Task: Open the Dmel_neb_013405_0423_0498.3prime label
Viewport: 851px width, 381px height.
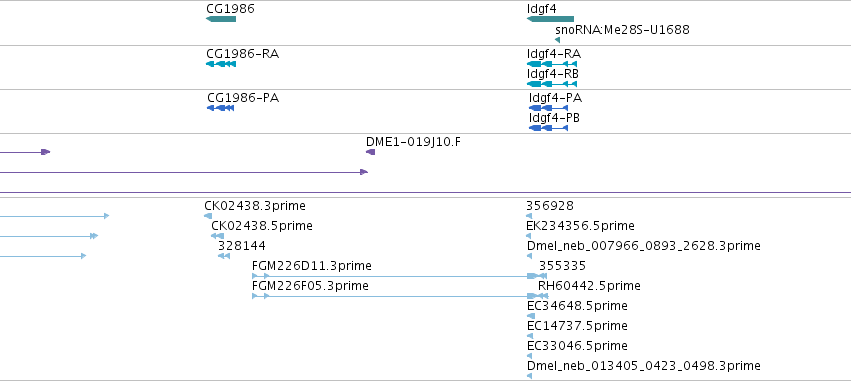Action: tap(644, 366)
